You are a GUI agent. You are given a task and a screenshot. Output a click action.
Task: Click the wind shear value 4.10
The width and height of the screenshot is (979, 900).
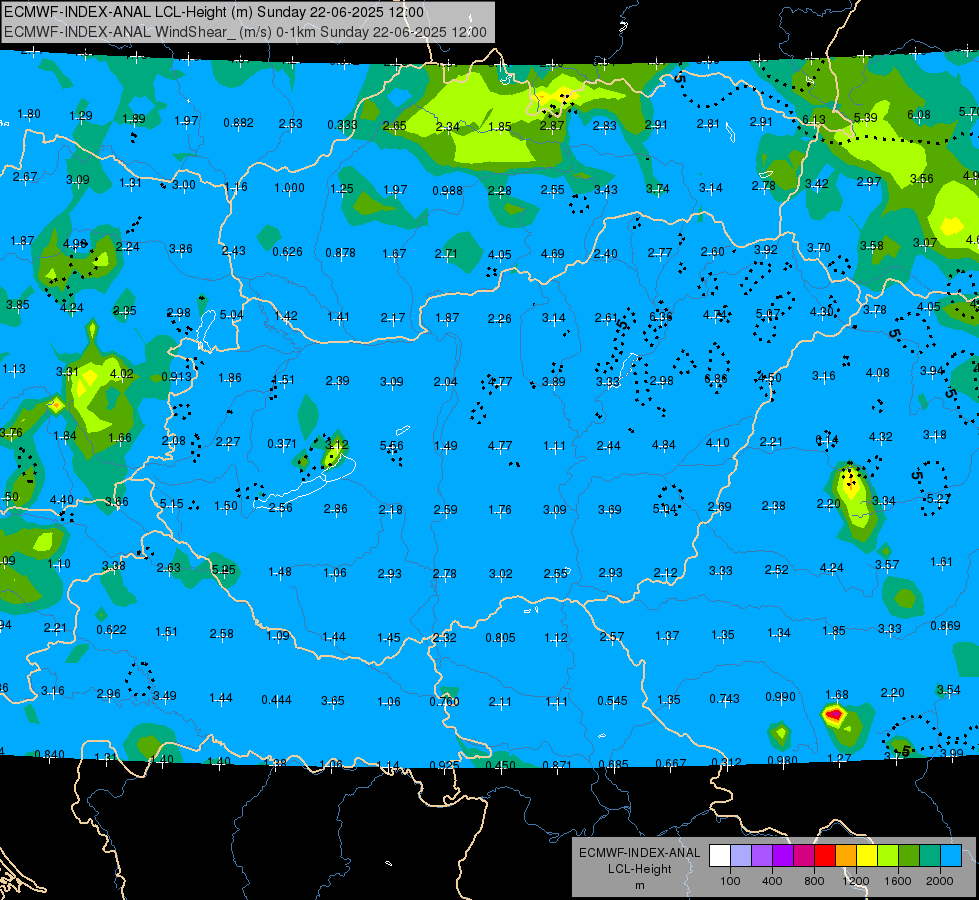tap(717, 443)
